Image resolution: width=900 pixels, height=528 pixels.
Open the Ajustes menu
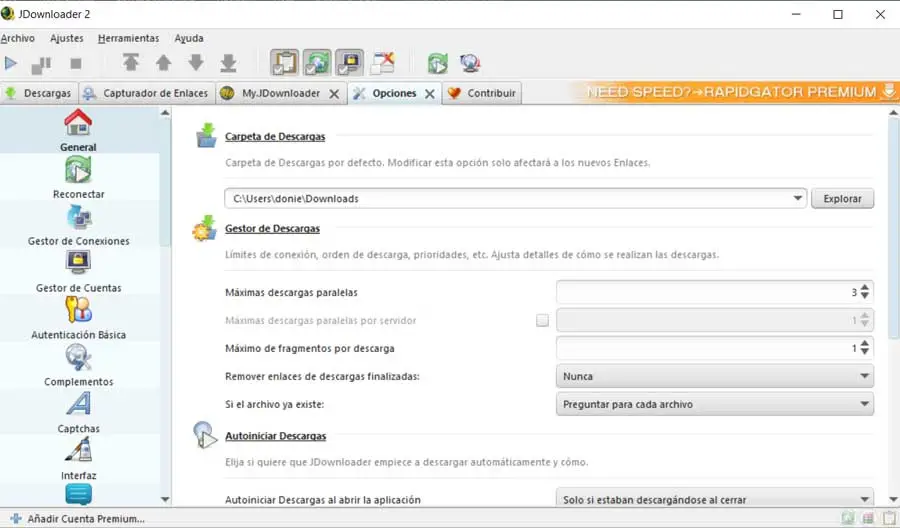click(67, 38)
